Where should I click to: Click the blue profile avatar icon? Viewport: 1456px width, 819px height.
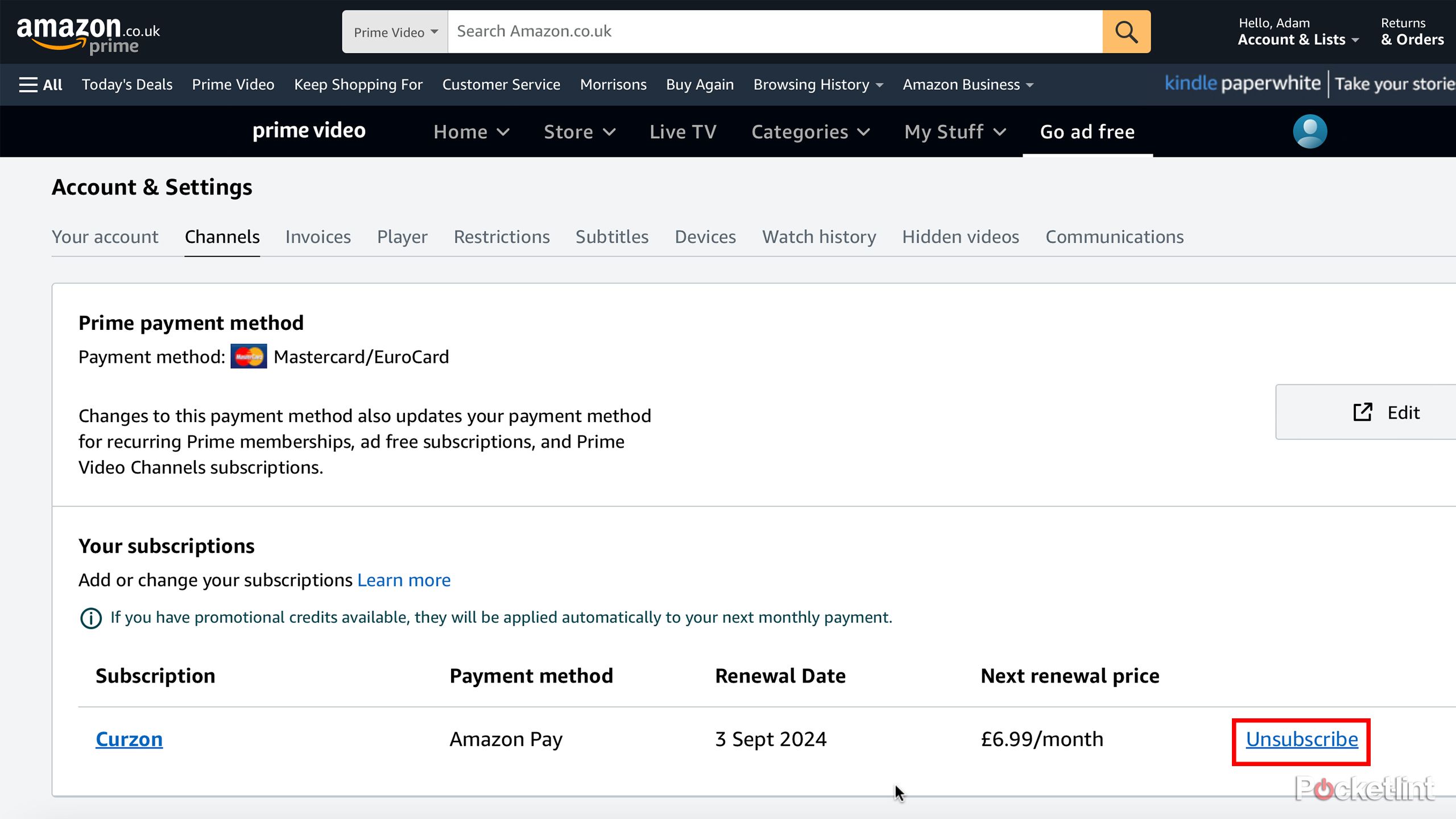click(1310, 131)
